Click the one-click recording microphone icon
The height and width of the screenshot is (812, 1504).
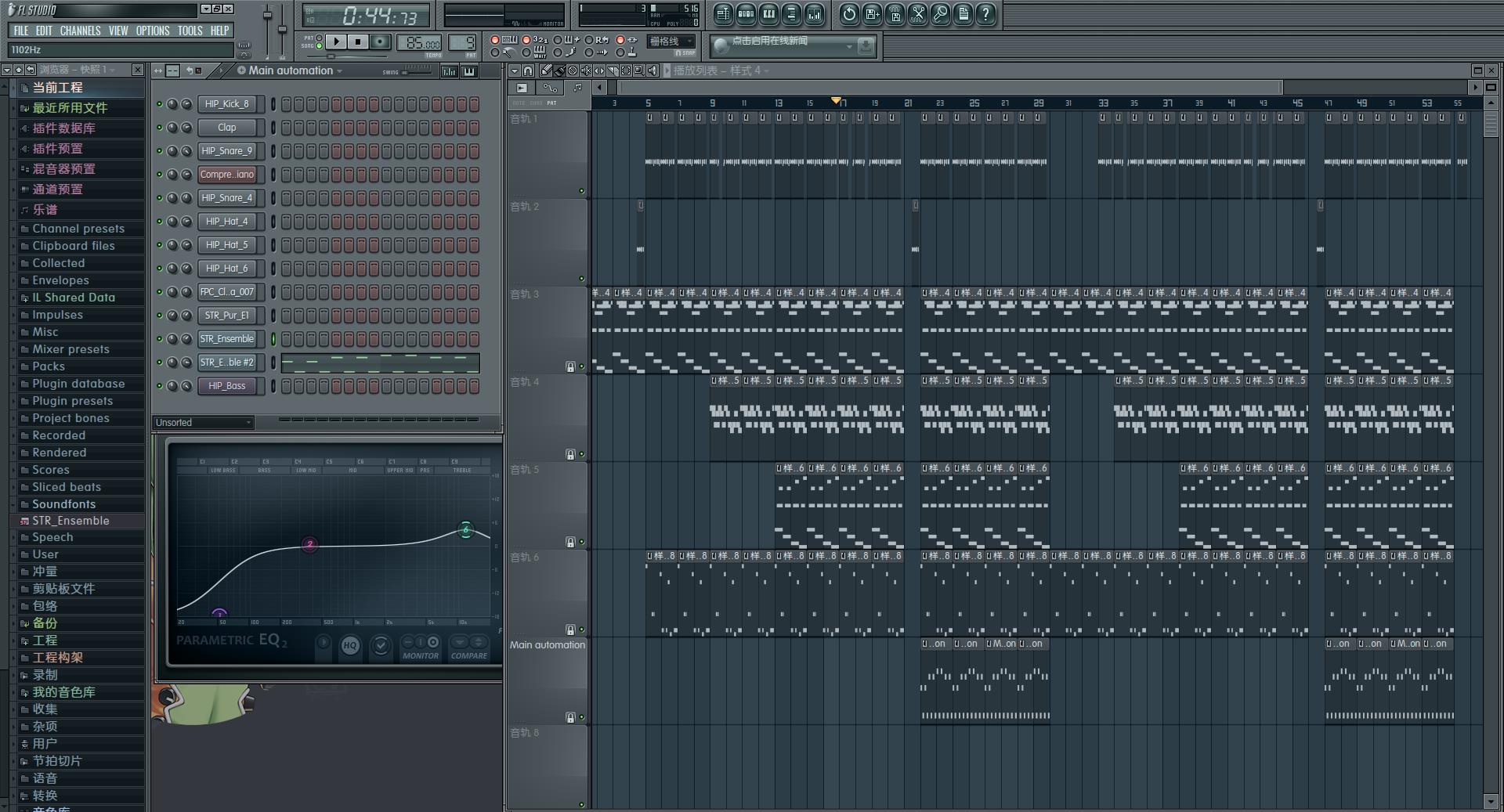(x=940, y=14)
